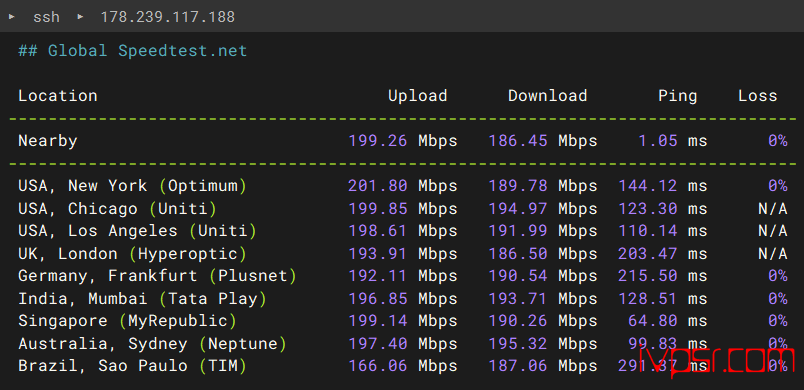Click Brazil, Sao Paulo (TIM) row
The height and width of the screenshot is (390, 804).
(403, 366)
